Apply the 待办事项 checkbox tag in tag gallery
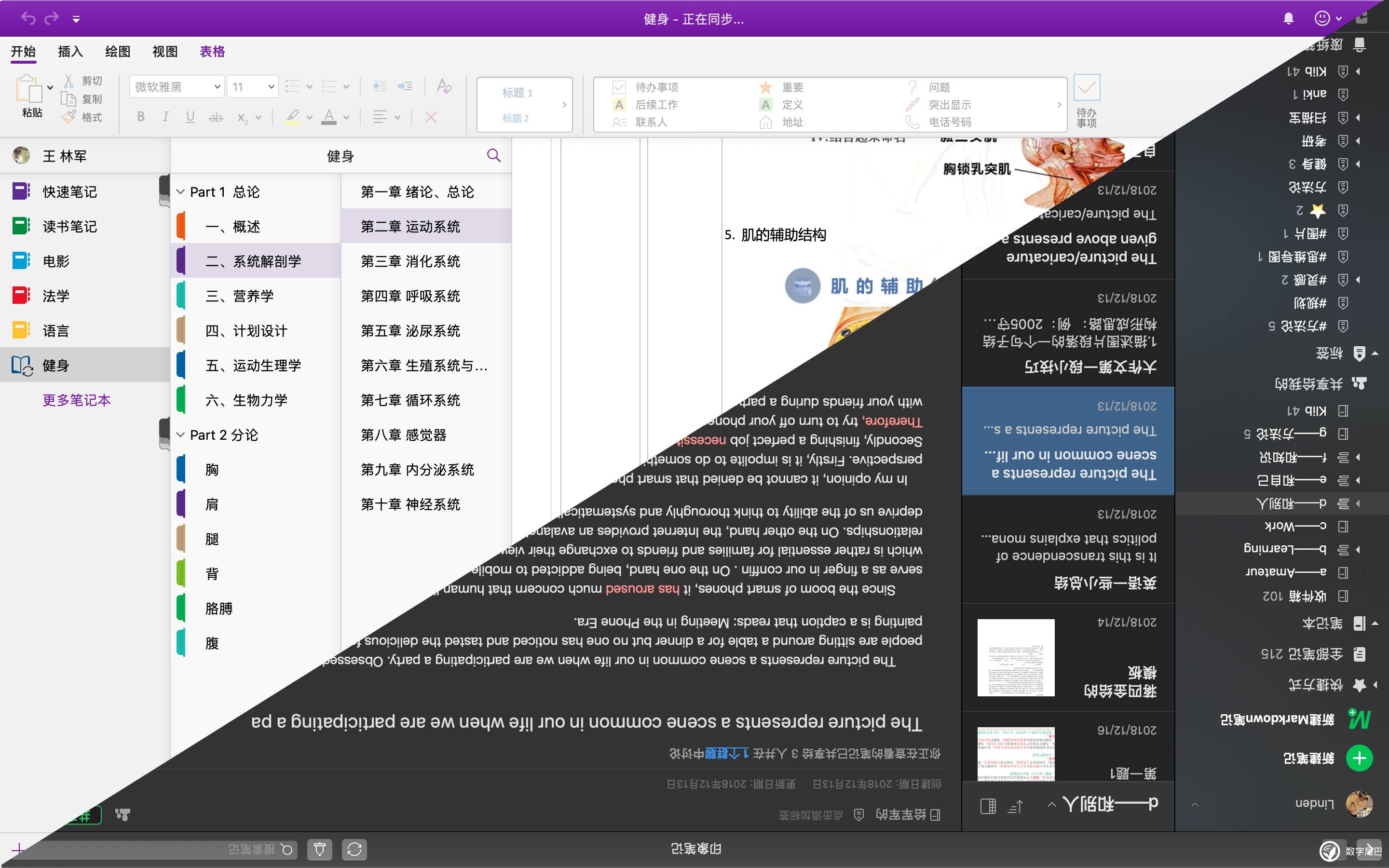Viewport: 1389px width, 868px height. point(619,87)
